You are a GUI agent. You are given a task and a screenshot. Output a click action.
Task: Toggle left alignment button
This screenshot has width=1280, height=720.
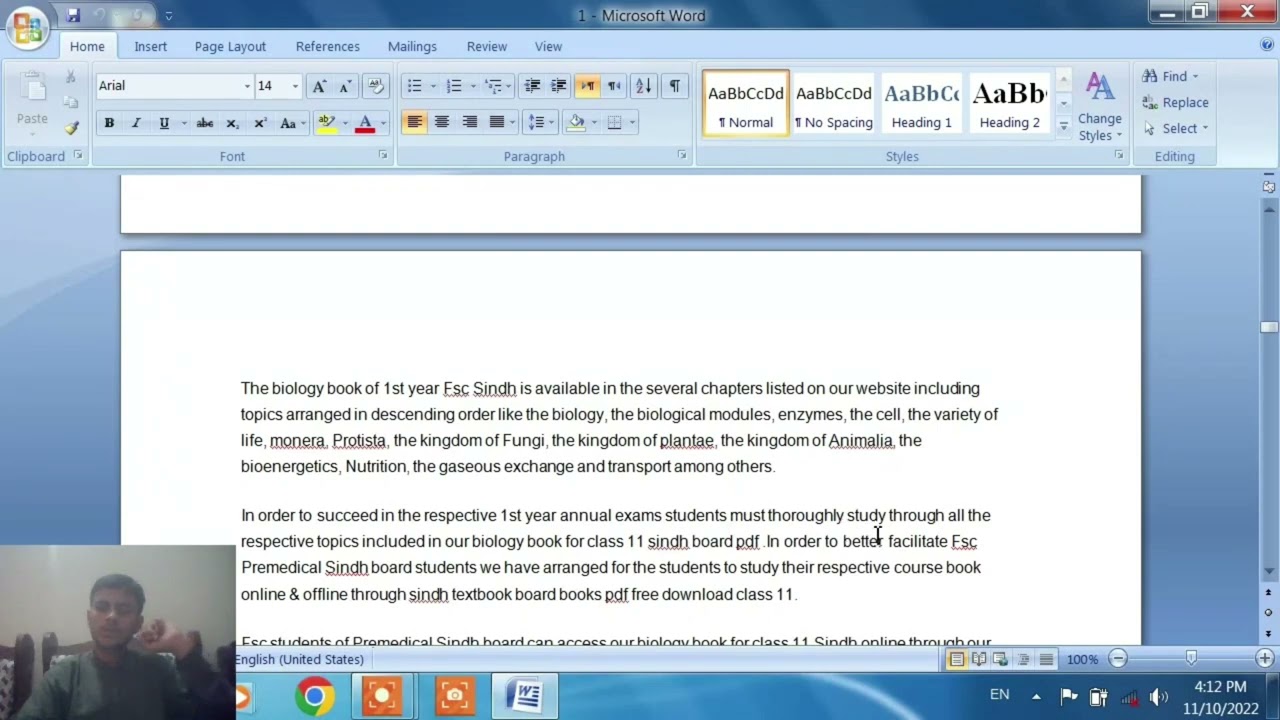pyautogui.click(x=414, y=122)
